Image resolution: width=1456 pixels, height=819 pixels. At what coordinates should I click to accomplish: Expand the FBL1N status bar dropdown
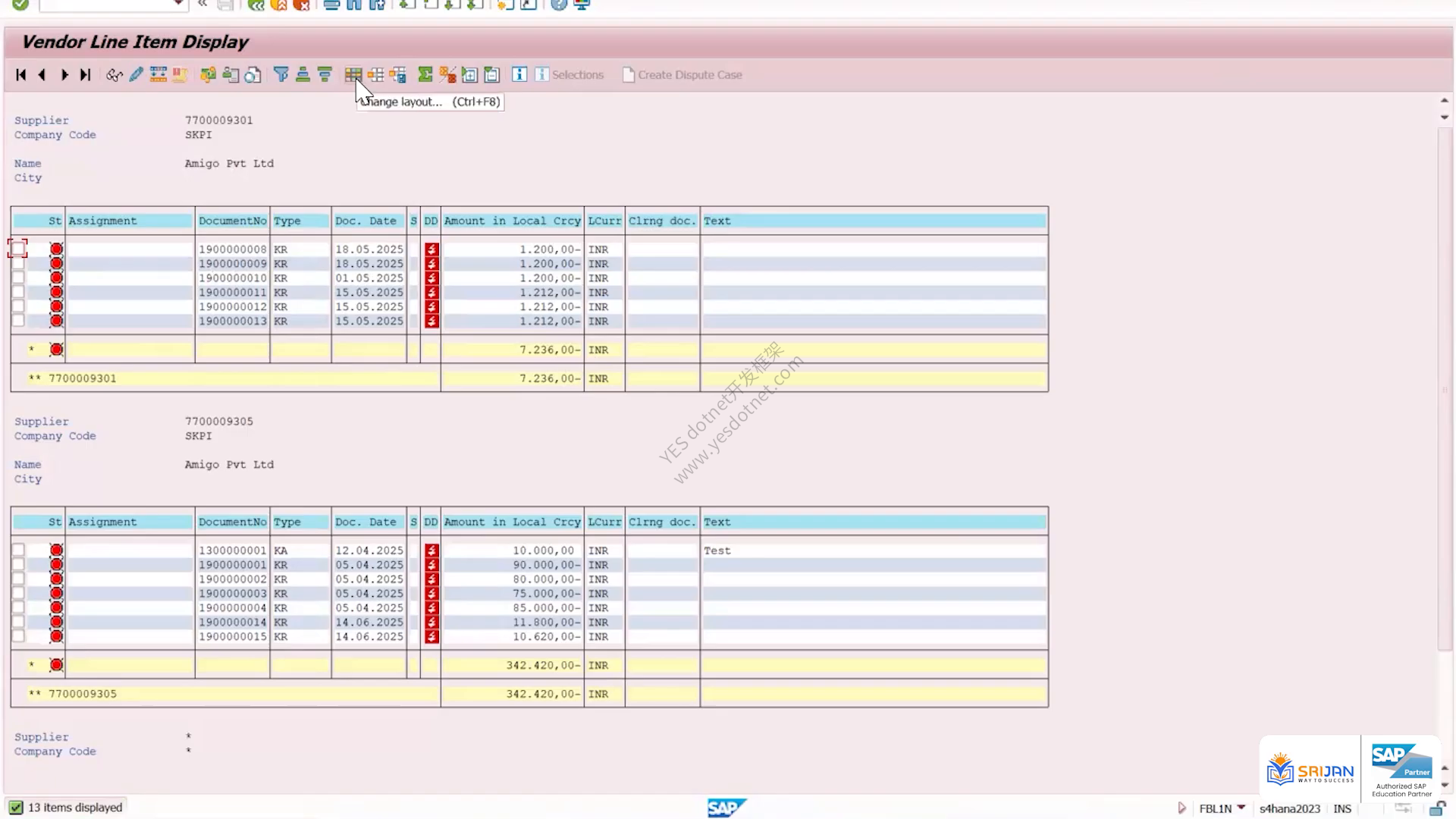pos(1241,808)
